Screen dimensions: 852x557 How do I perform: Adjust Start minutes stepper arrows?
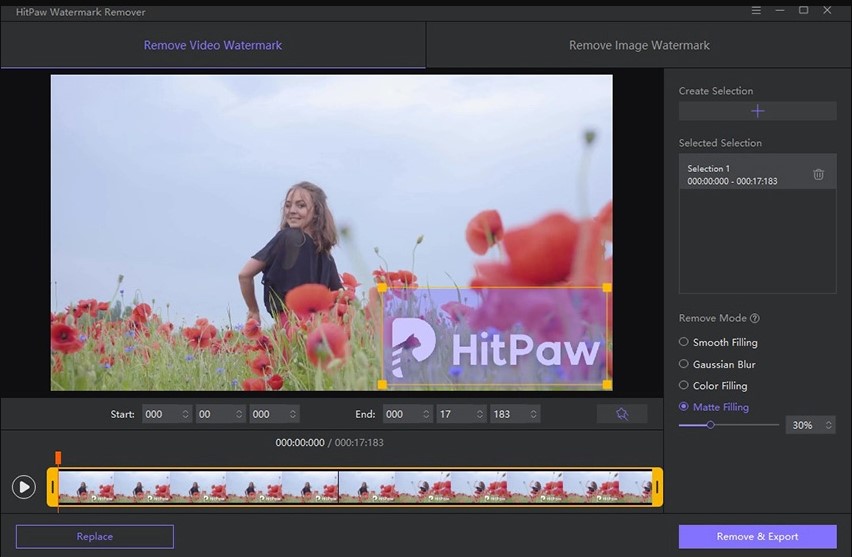pyautogui.click(x=239, y=414)
